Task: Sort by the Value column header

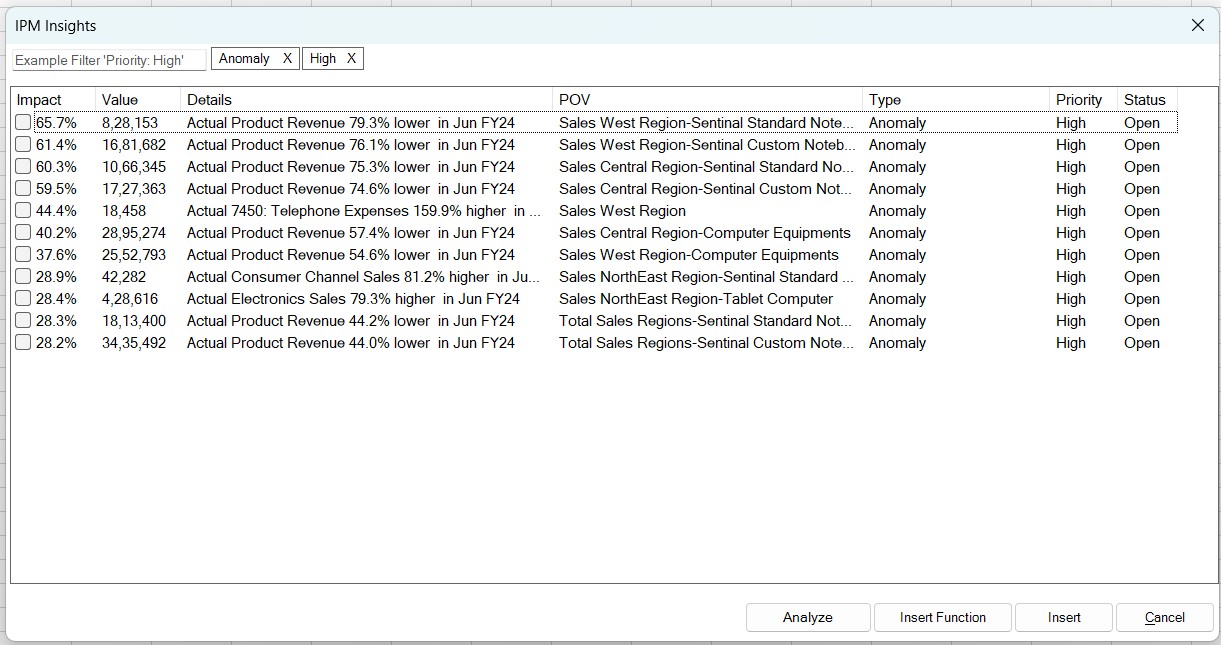Action: [138, 100]
